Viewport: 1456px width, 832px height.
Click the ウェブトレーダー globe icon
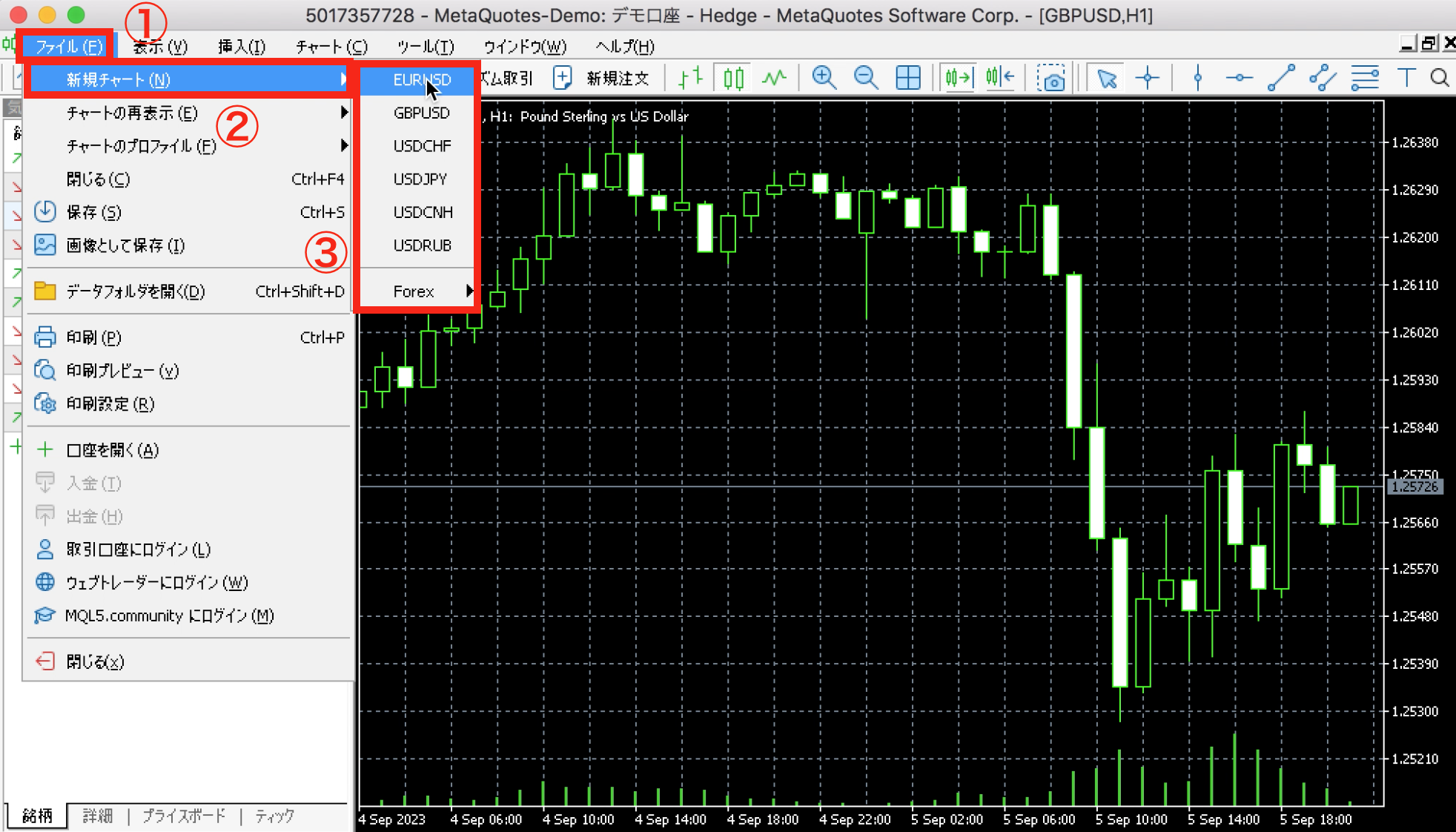point(45,582)
